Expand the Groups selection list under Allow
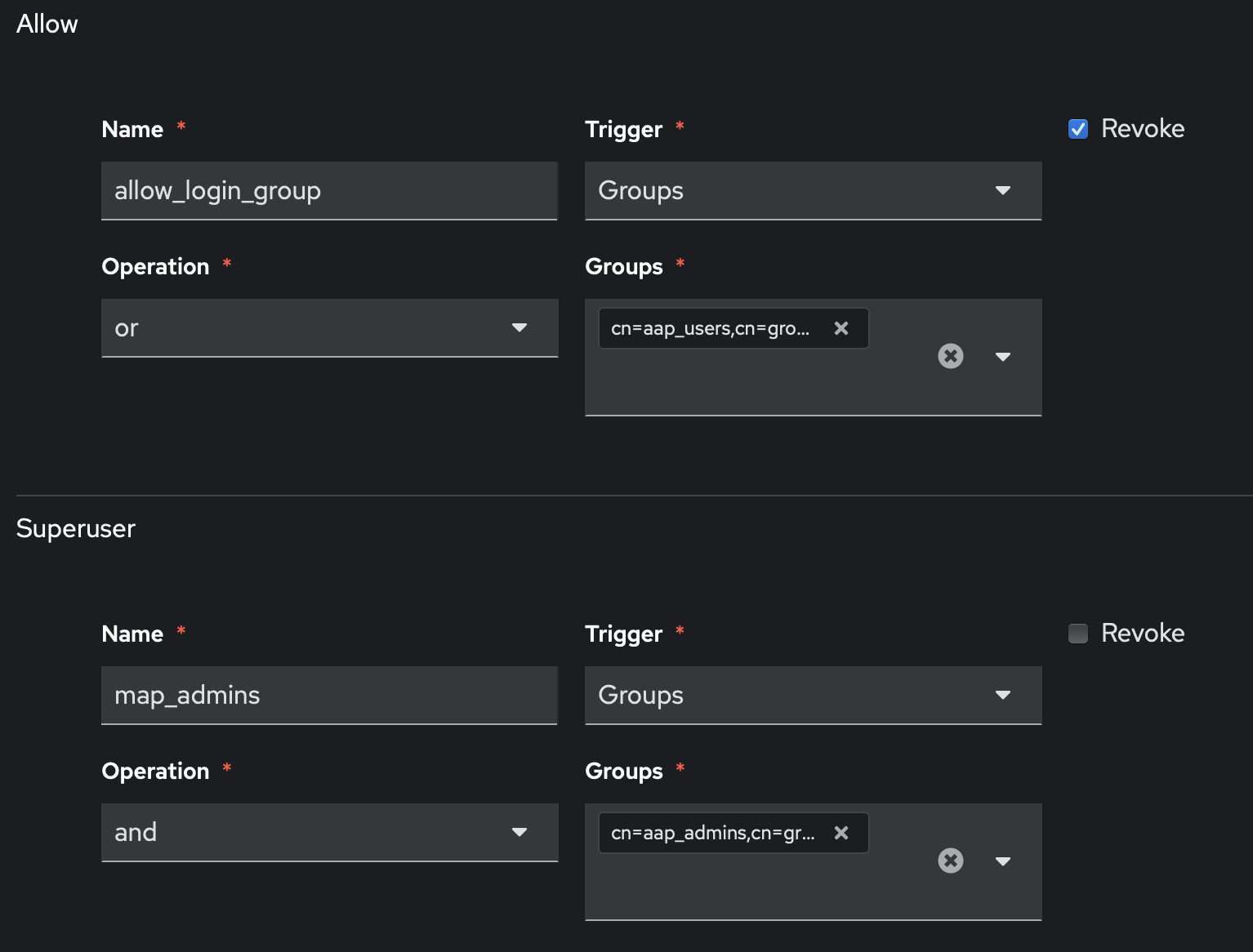1253x952 pixels. click(x=1003, y=356)
